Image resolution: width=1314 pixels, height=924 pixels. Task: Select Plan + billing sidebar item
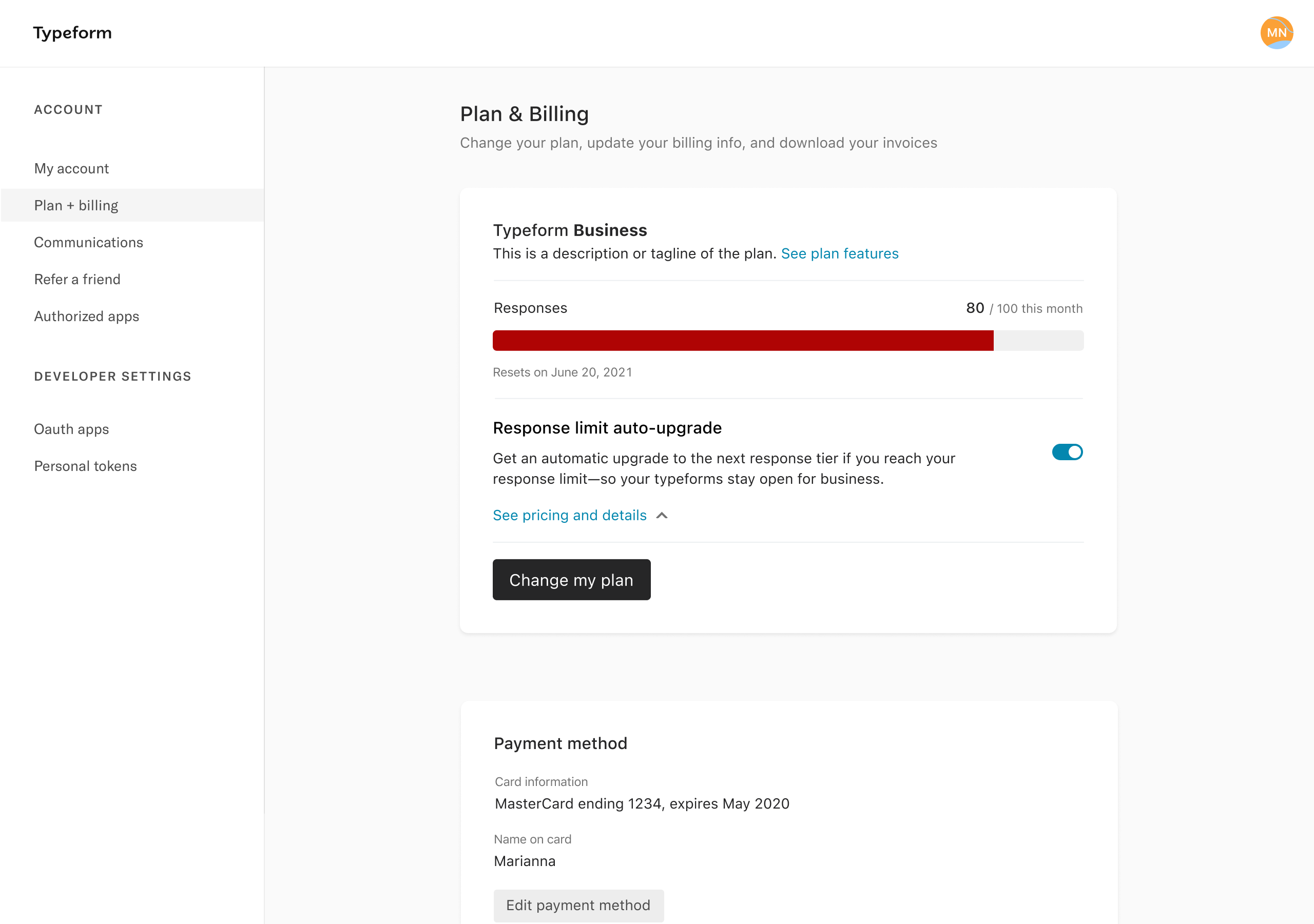(x=132, y=205)
